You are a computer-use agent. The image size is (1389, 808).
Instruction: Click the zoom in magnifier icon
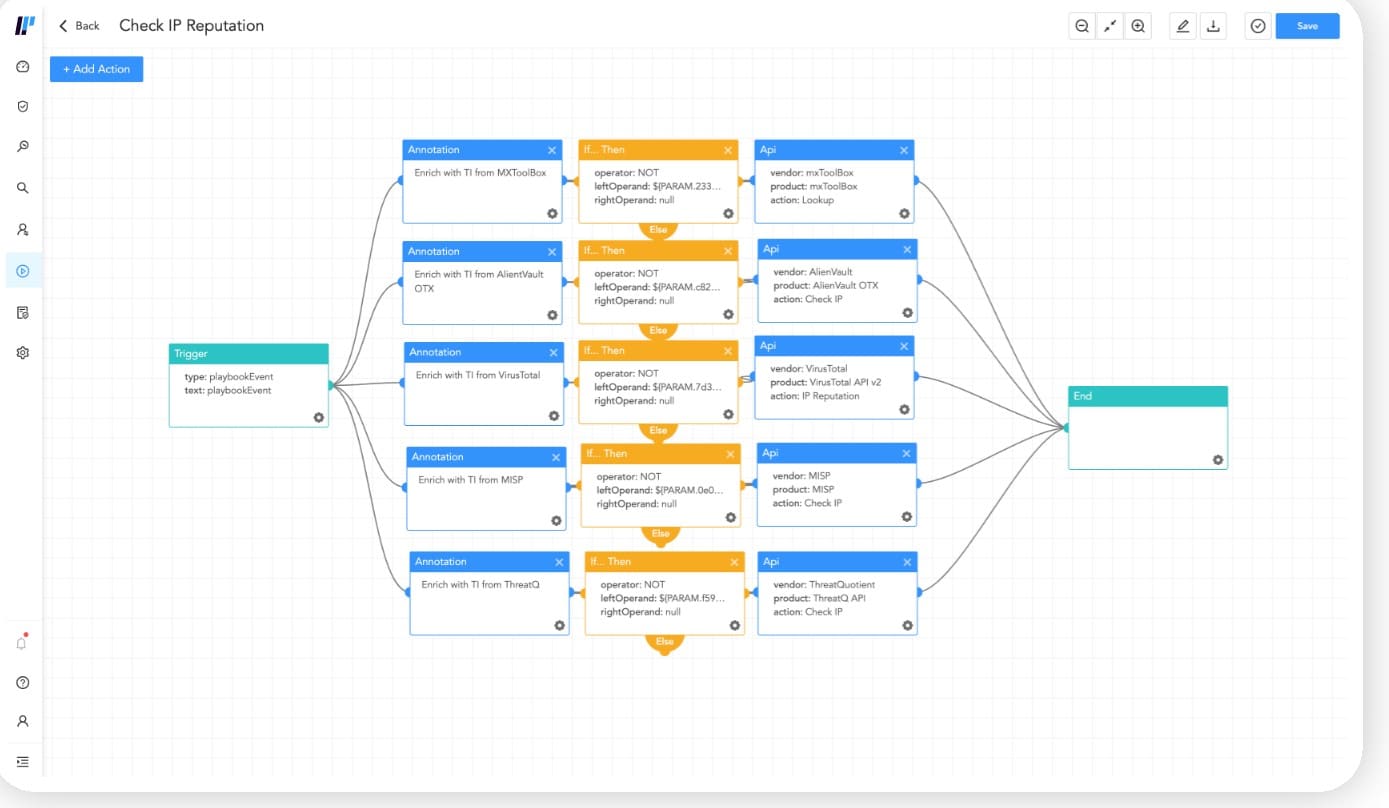1138,27
